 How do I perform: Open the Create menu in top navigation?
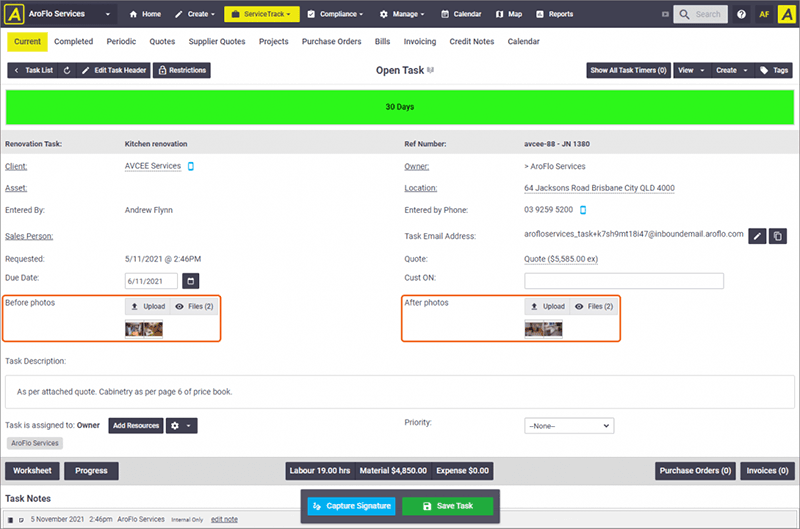(195, 14)
